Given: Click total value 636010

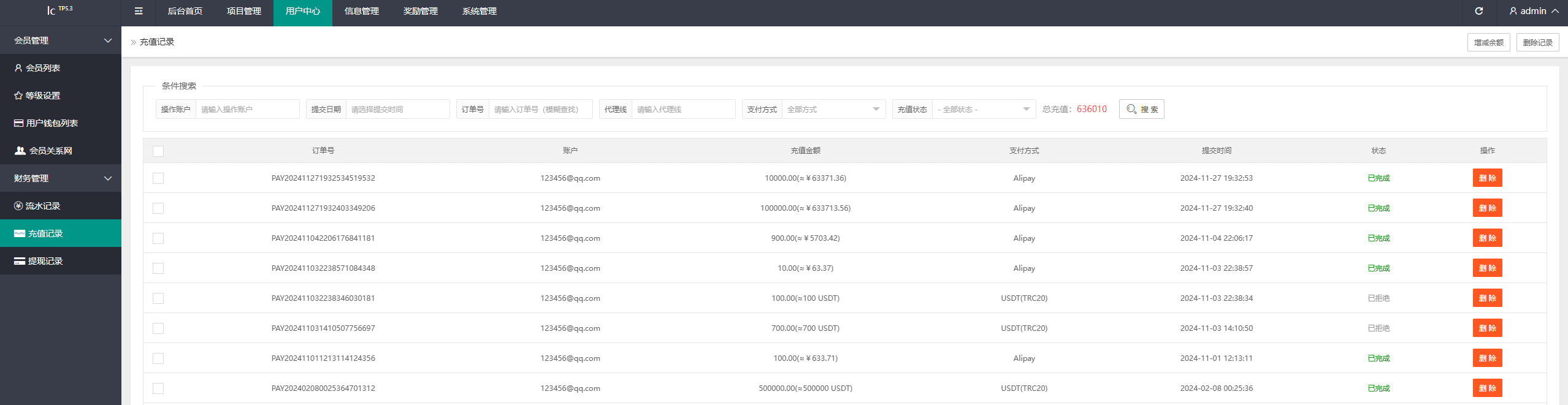Looking at the screenshot, I should (1092, 109).
